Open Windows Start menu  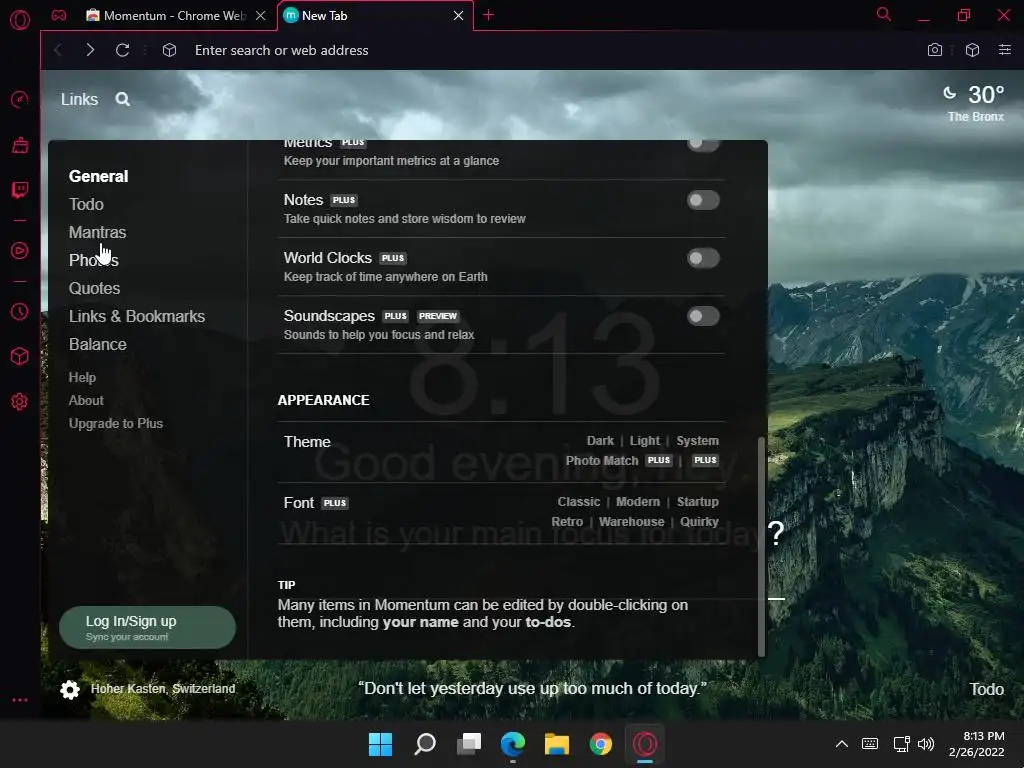click(x=380, y=744)
